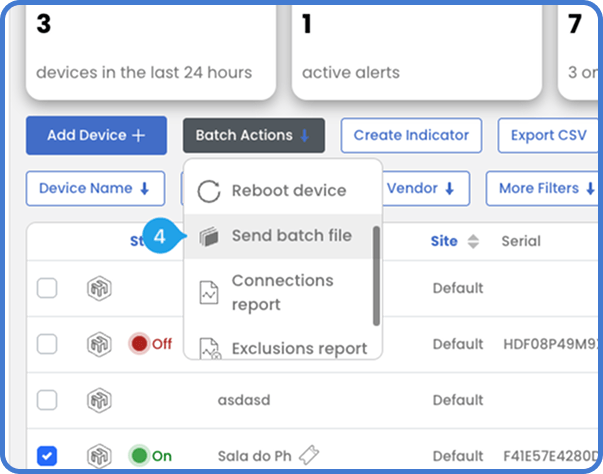Expand the More Filters dropdown
This screenshot has height=474, width=603.
pos(542,188)
